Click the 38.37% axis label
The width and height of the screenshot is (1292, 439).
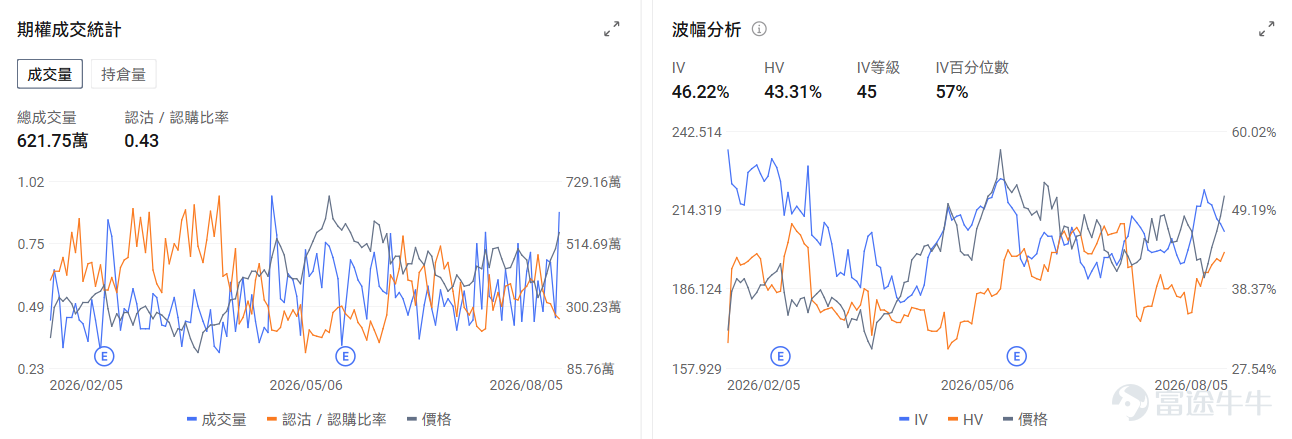pos(1253,289)
